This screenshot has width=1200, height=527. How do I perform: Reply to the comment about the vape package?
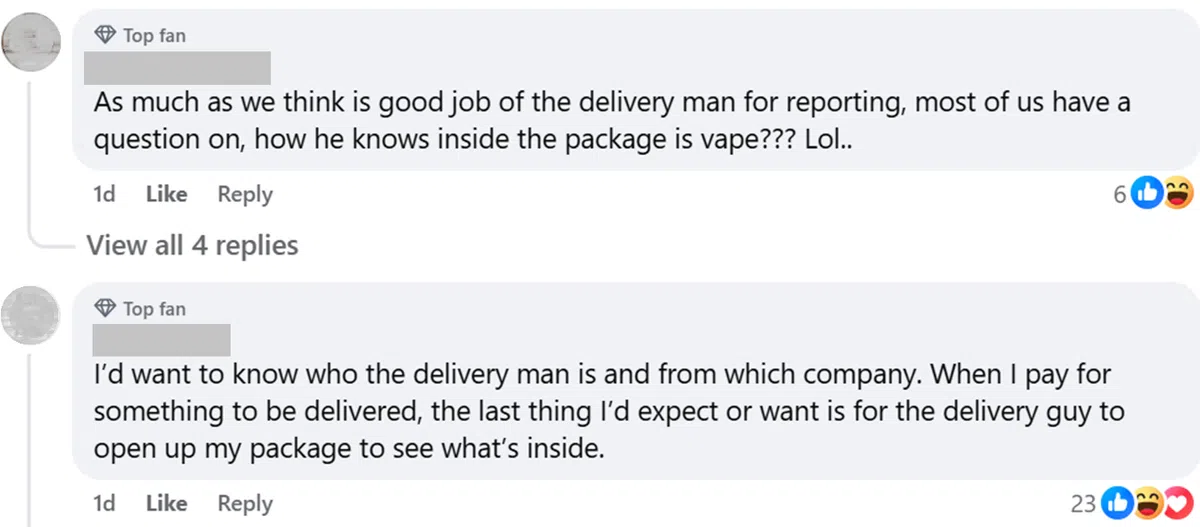pyautogui.click(x=245, y=194)
